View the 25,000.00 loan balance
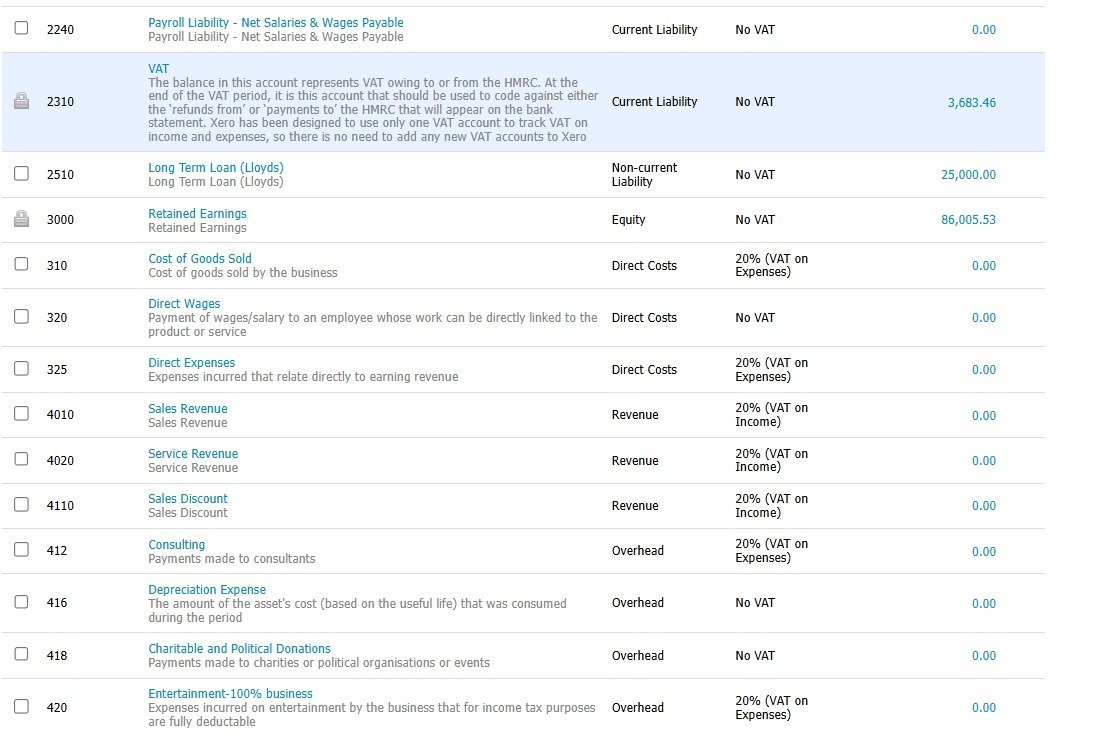1110x735 pixels. pos(968,175)
